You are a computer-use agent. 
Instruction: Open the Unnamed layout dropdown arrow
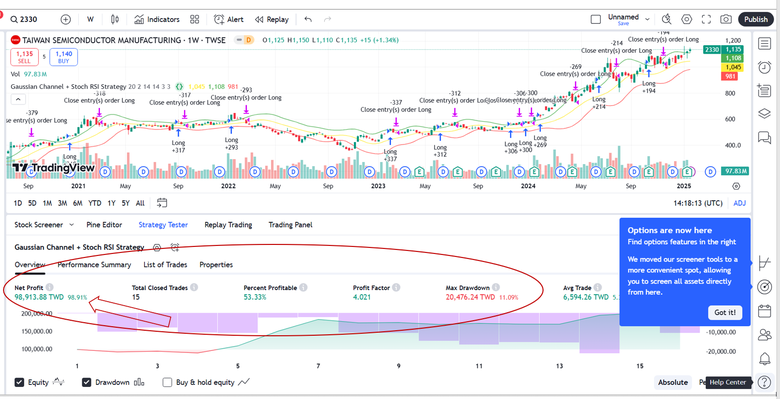tap(647, 19)
